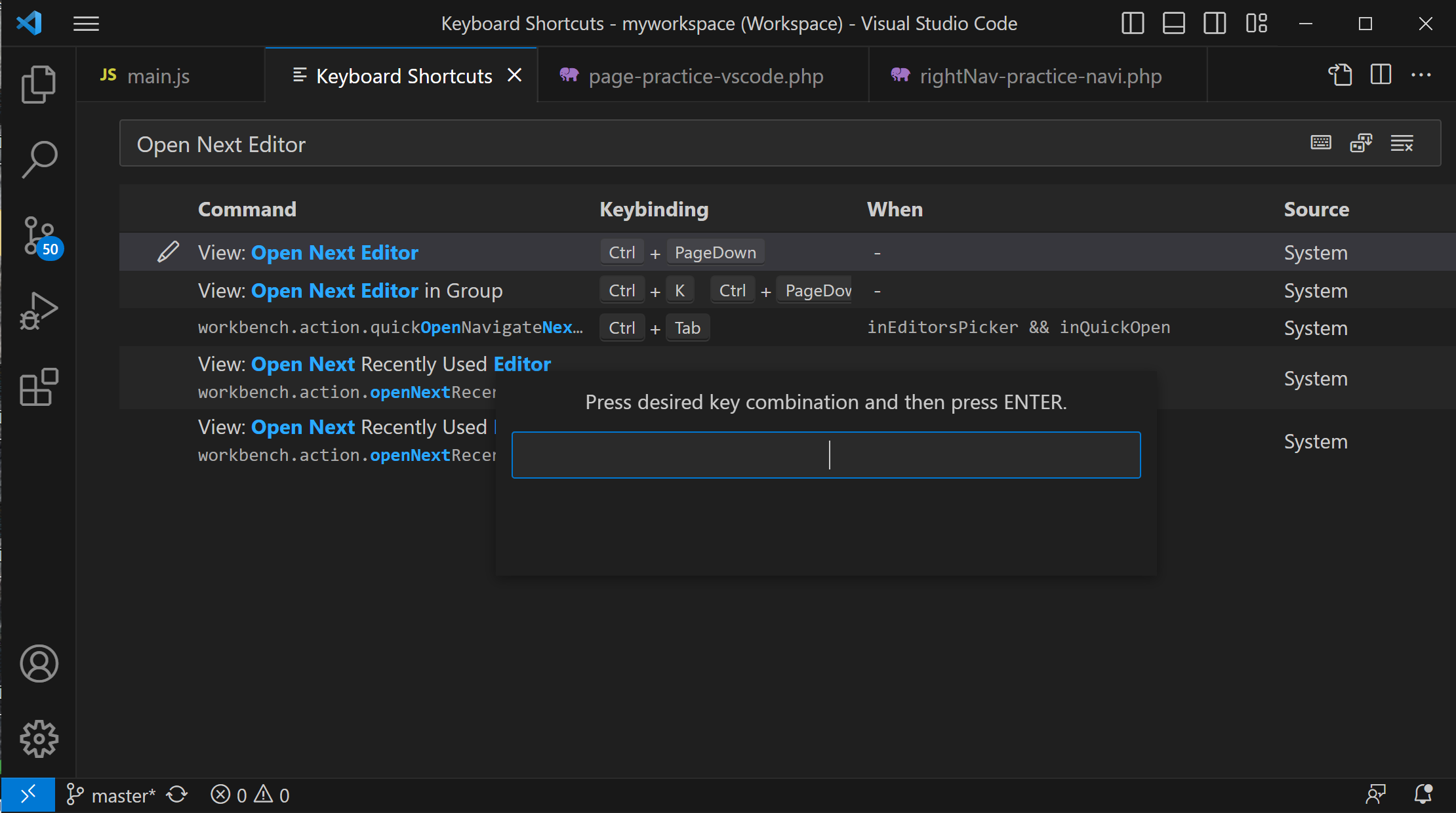The image size is (1456, 813).
Task: Open the Explorer view in activity bar
Action: click(x=39, y=84)
